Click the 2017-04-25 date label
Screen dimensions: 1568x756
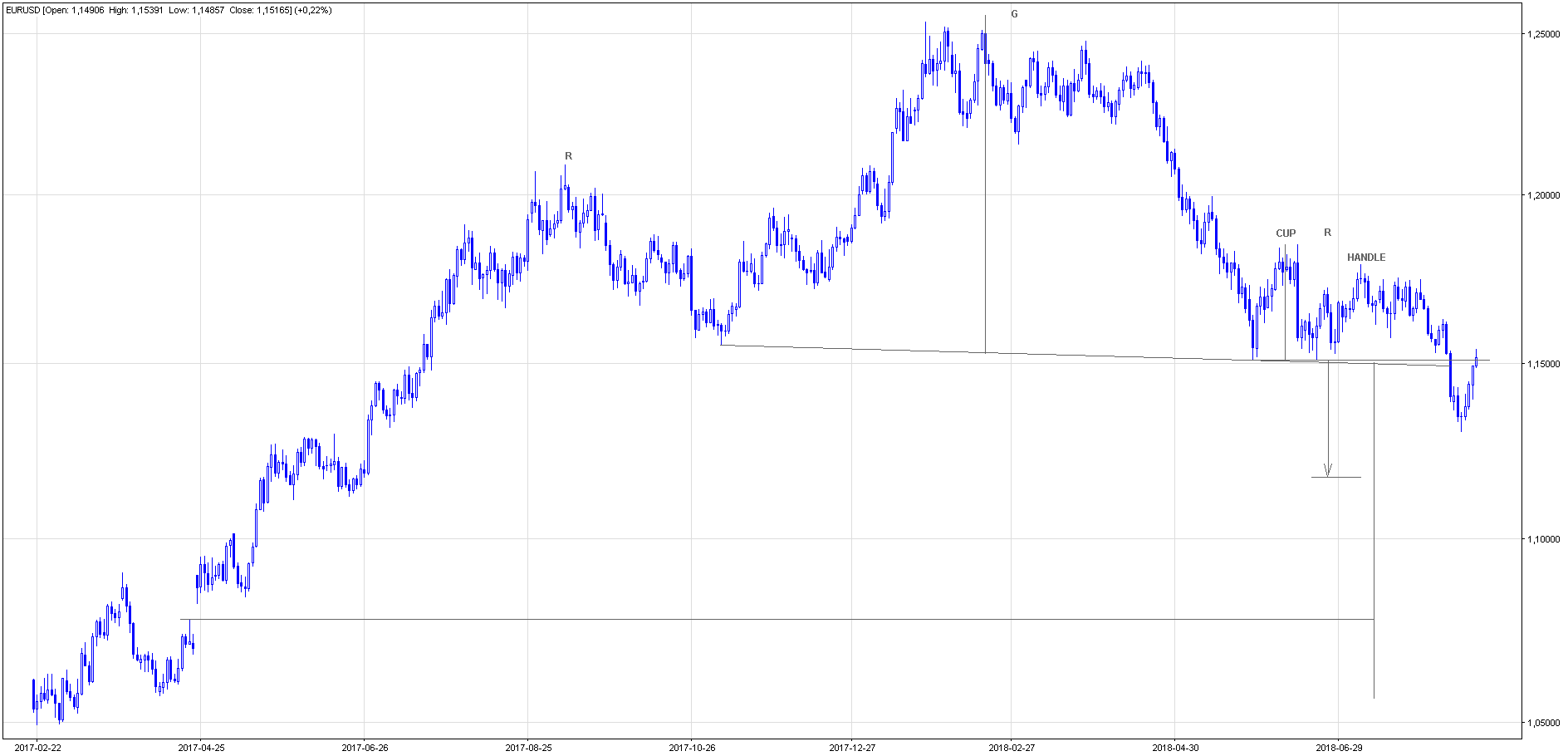(x=201, y=748)
